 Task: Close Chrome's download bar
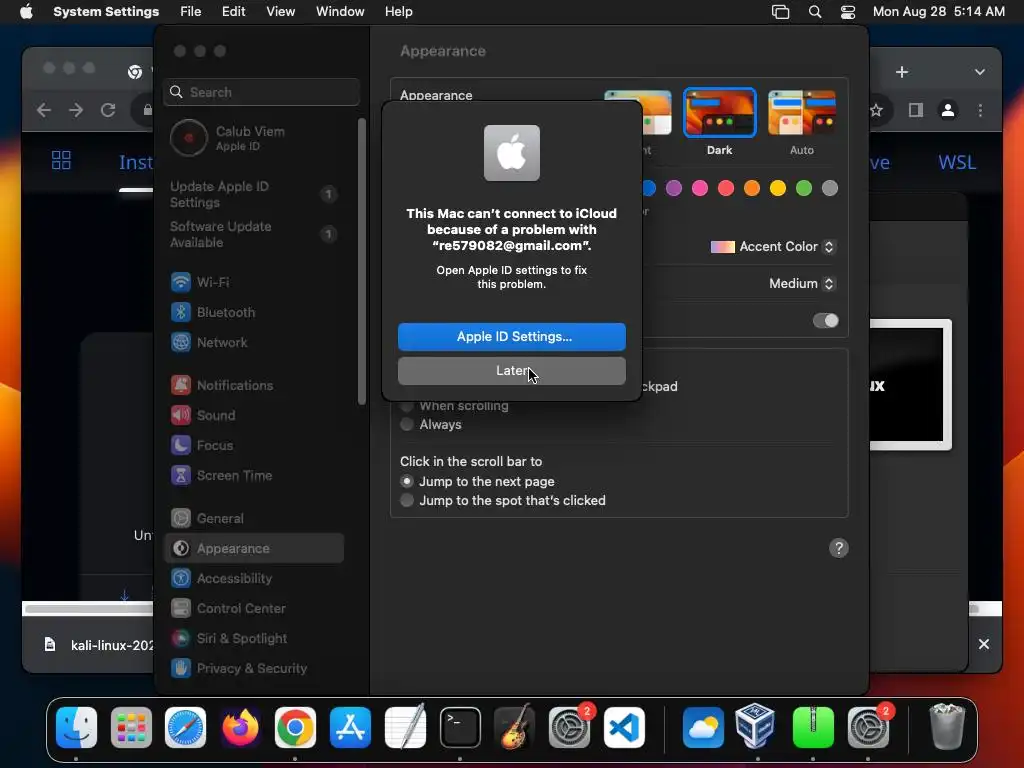click(984, 645)
